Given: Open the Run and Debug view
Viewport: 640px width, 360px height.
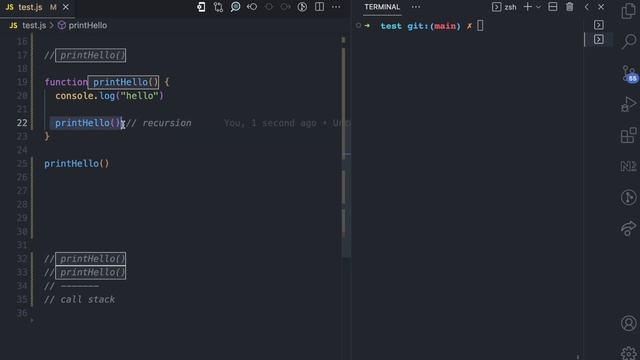Looking at the screenshot, I should (629, 104).
